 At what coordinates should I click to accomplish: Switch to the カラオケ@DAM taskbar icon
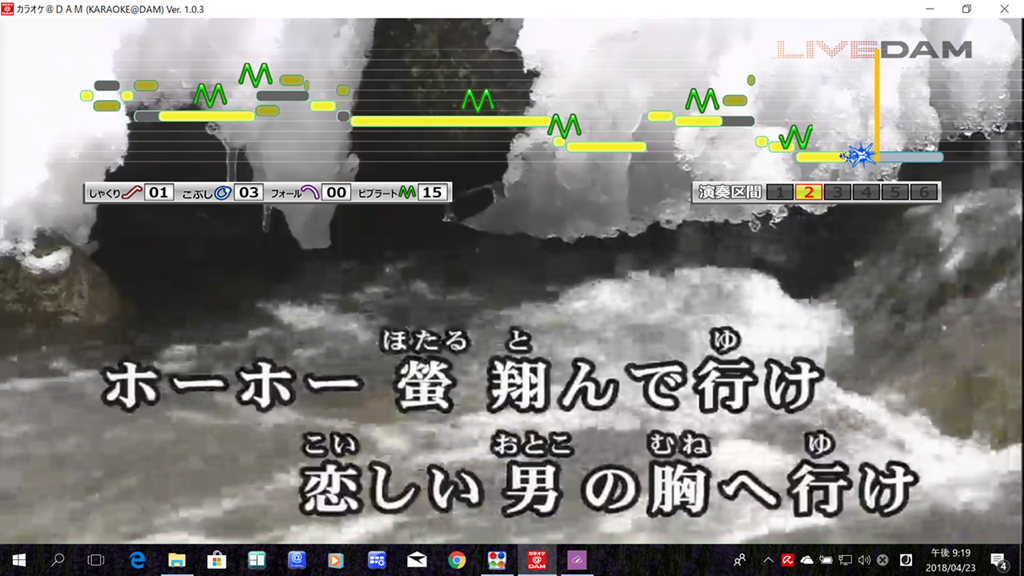pos(537,560)
